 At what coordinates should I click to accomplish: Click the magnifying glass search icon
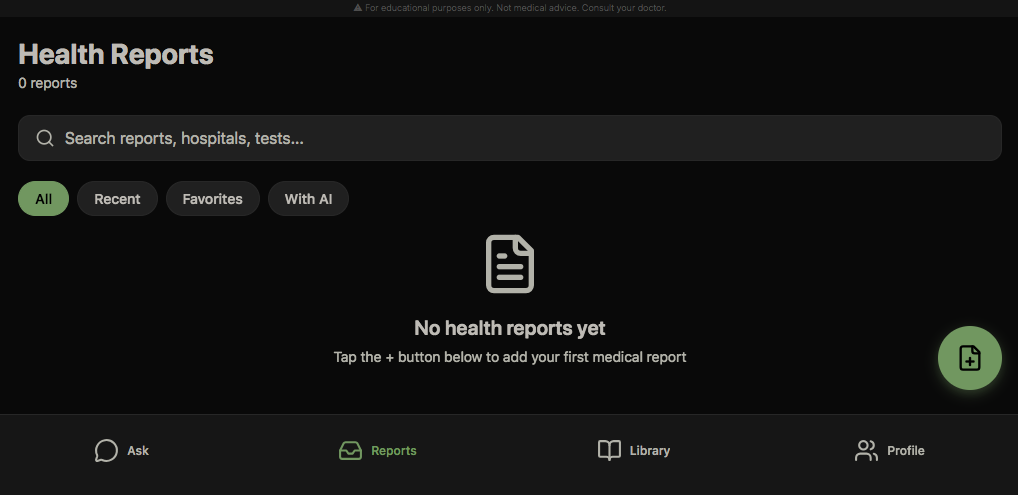[45, 138]
